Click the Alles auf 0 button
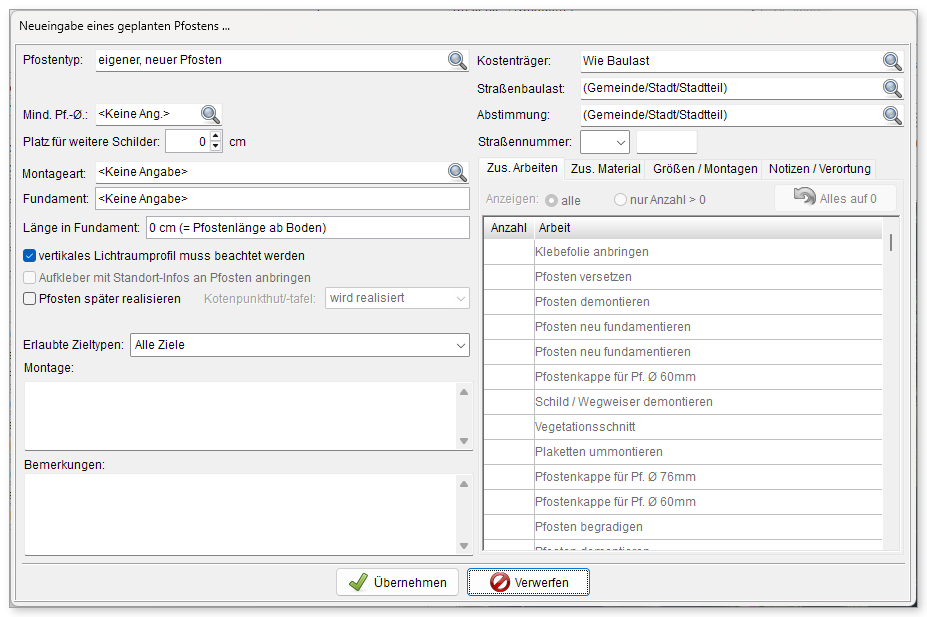The height and width of the screenshot is (617, 927). [835, 199]
